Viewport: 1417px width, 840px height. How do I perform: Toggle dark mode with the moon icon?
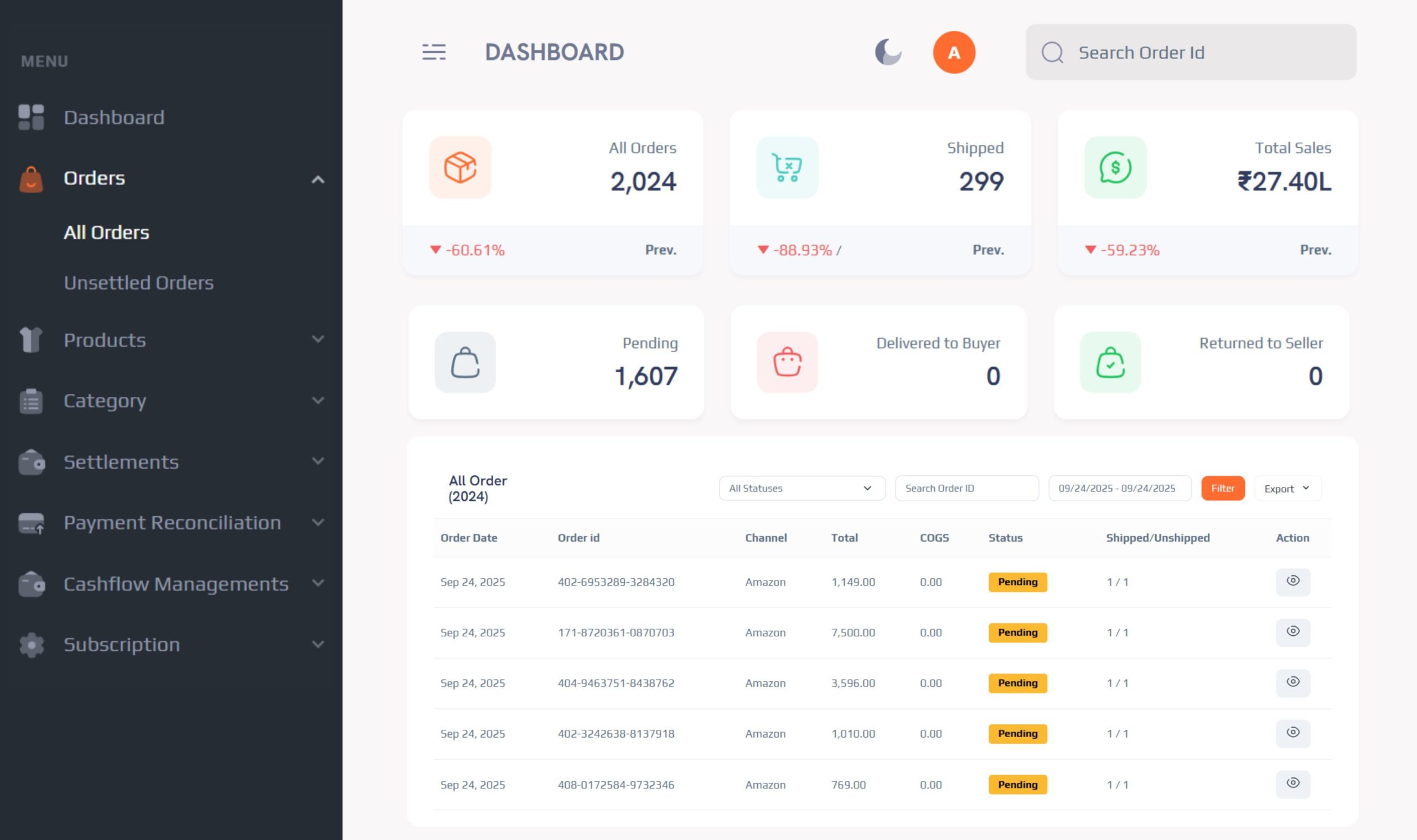(888, 52)
